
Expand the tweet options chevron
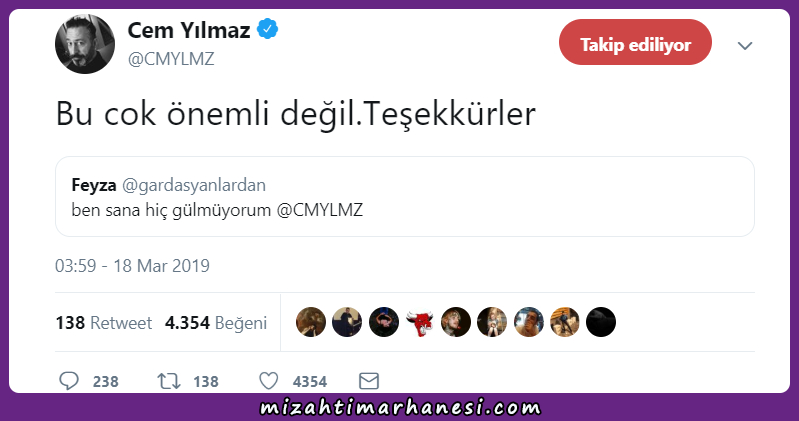745,46
